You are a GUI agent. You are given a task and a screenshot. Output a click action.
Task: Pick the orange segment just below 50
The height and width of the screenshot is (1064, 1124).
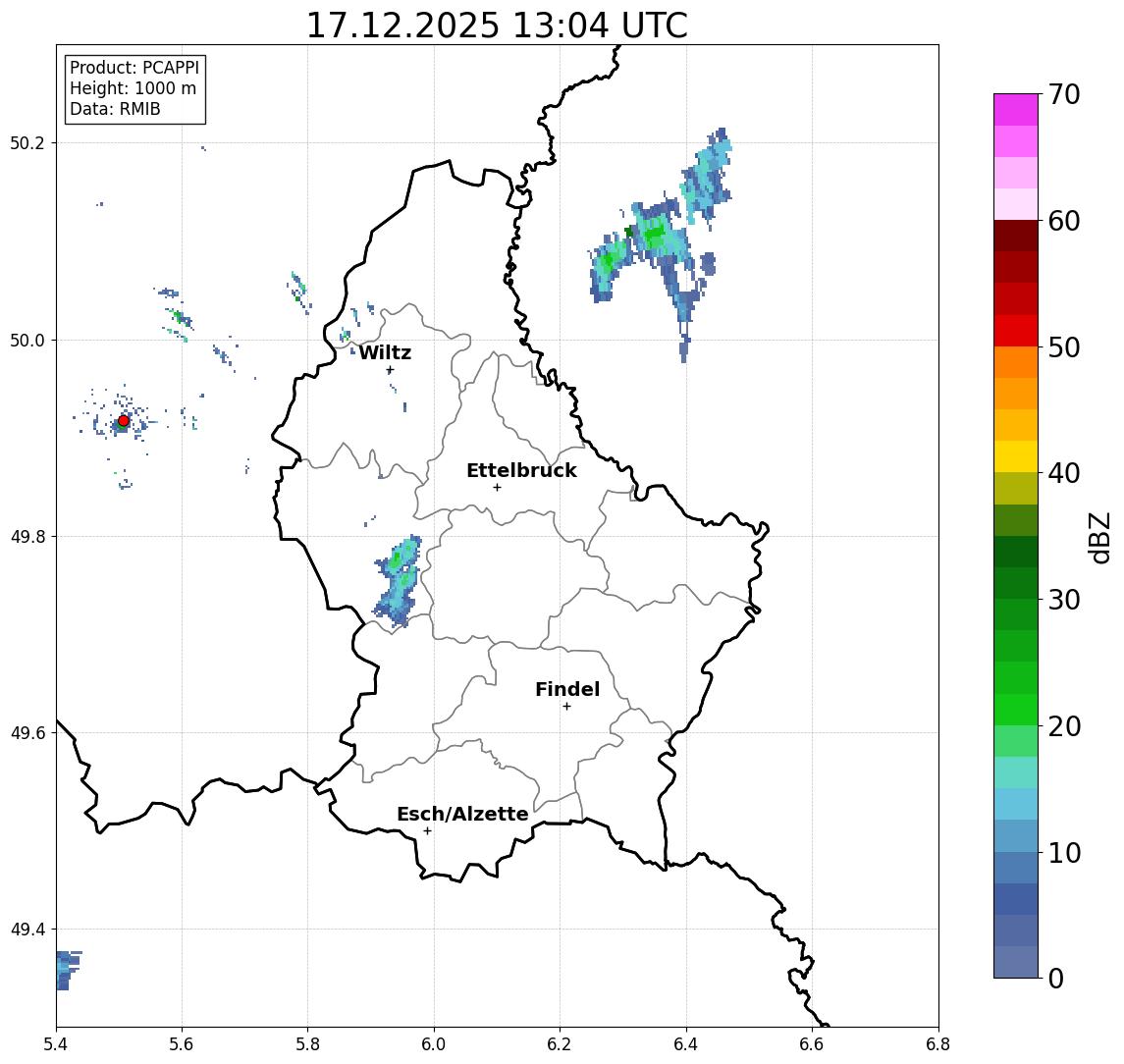(1016, 362)
